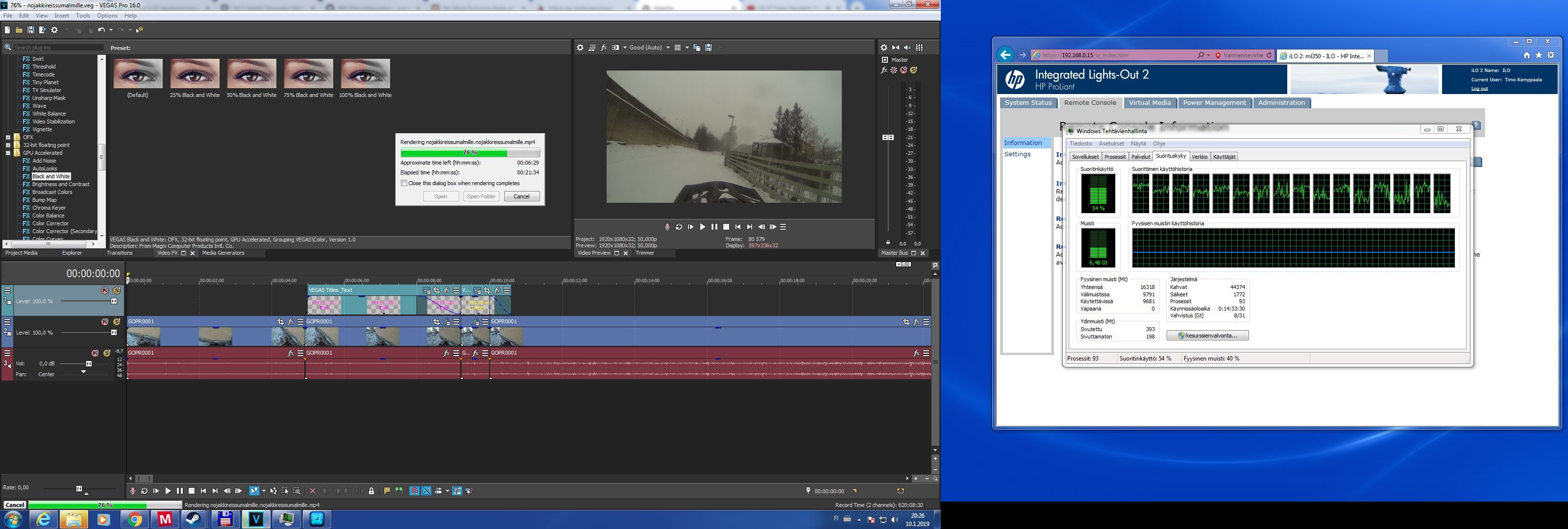The width and height of the screenshot is (1568, 529).
Task: Select the 50% Black and White preset
Action: pyautogui.click(x=251, y=74)
